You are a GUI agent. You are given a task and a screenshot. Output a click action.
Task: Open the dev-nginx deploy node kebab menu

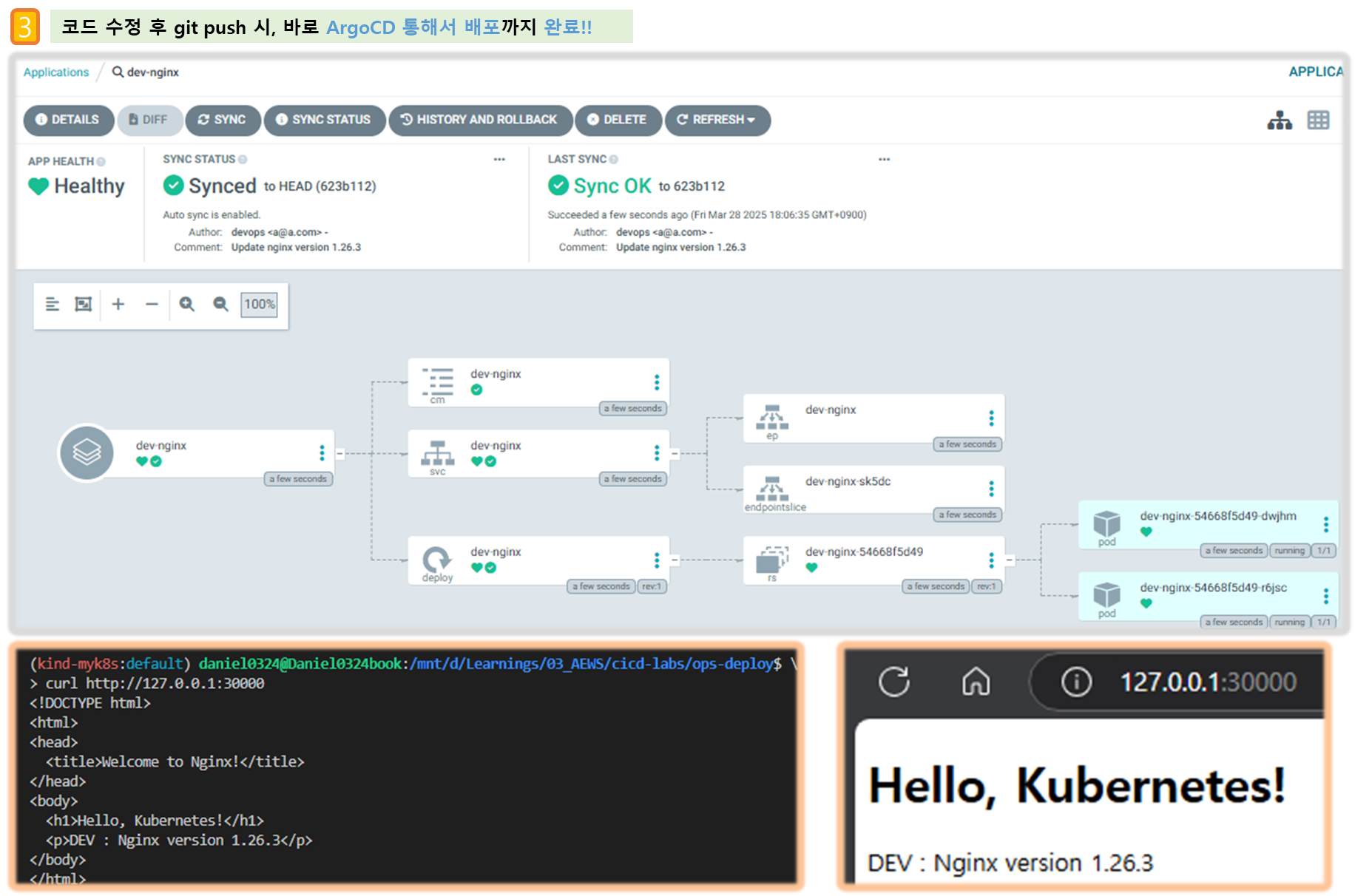(x=657, y=560)
